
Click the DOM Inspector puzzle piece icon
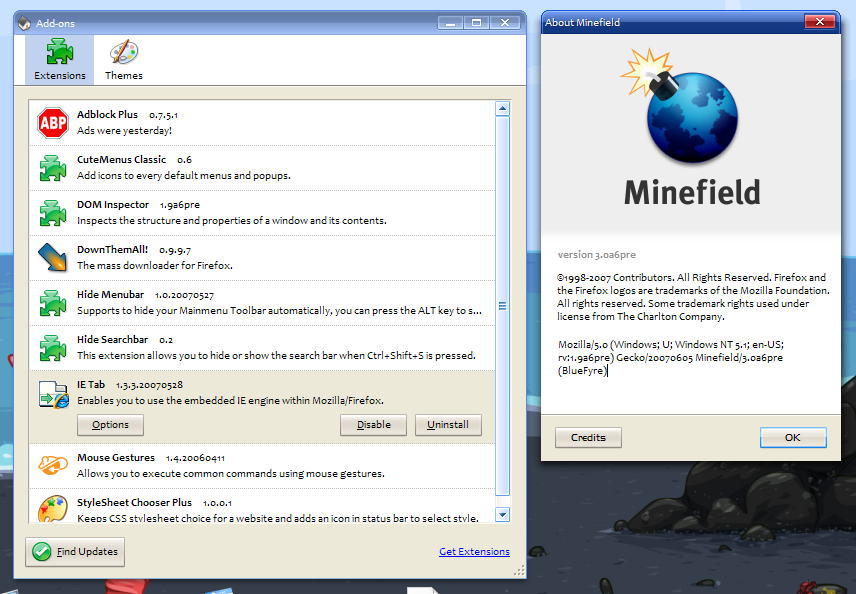click(52, 213)
